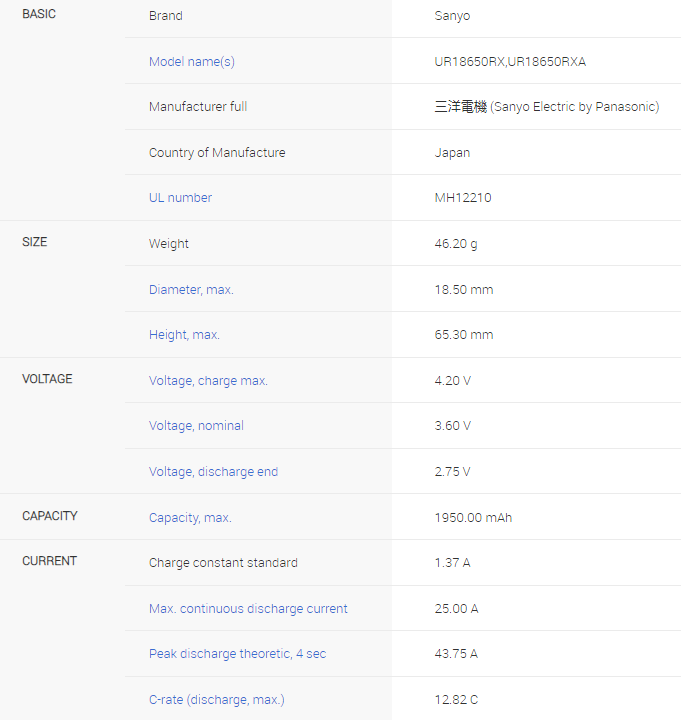Image resolution: width=681 pixels, height=720 pixels.
Task: Click the UL number value MH12210
Action: point(463,198)
